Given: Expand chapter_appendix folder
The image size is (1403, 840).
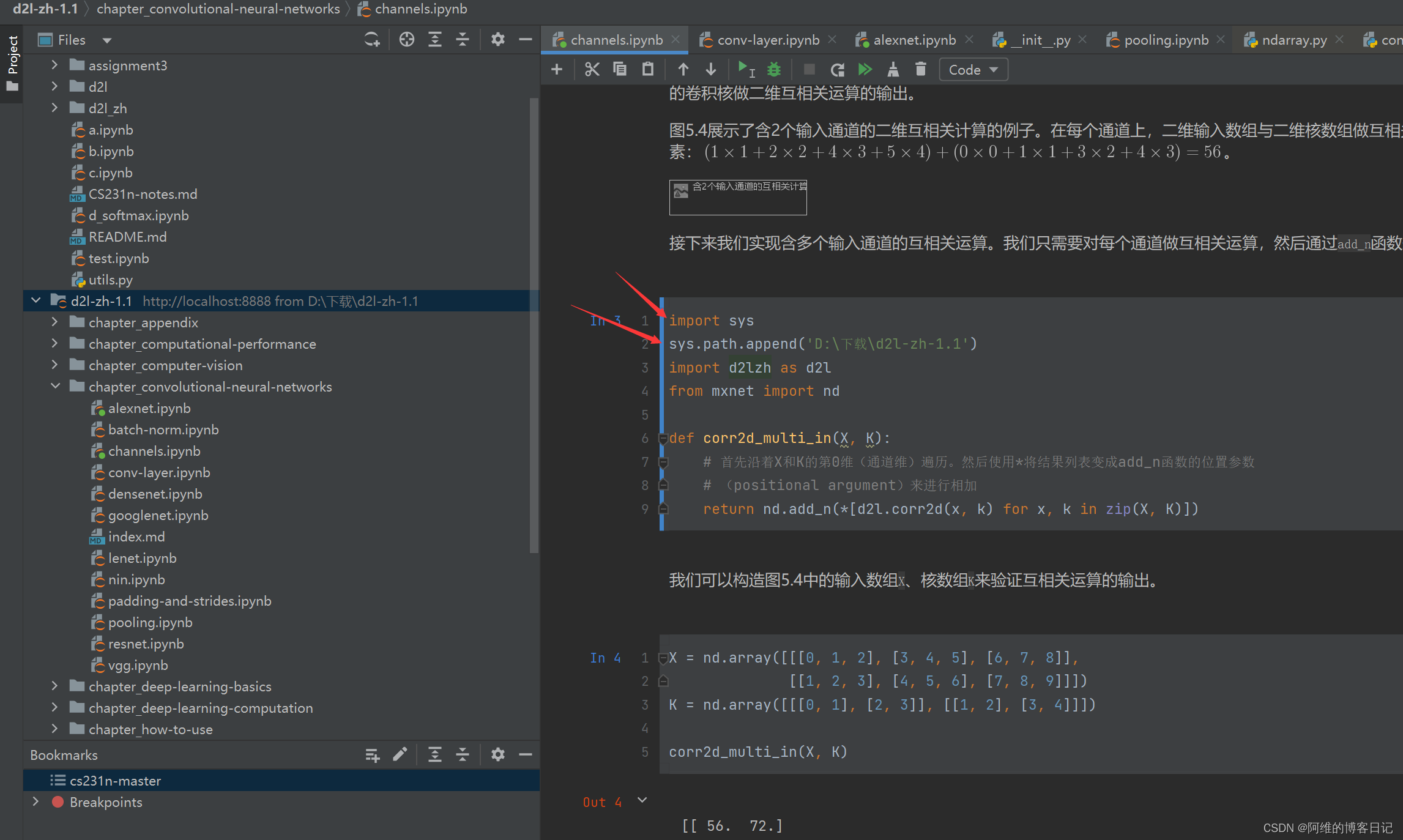Looking at the screenshot, I should pos(54,322).
